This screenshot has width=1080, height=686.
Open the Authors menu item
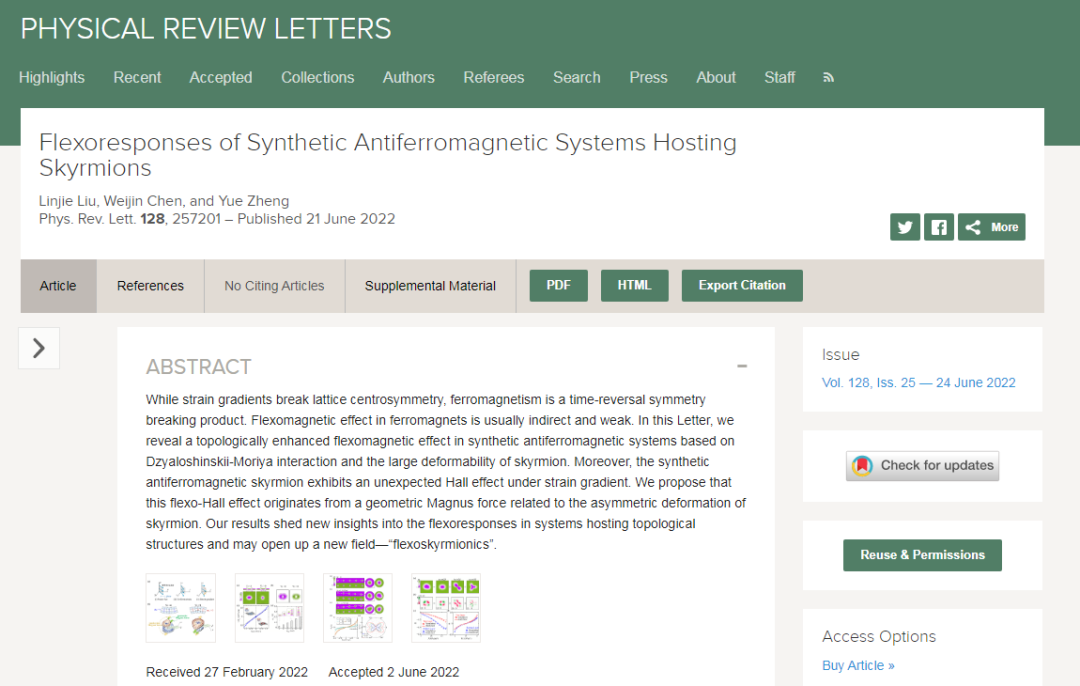click(x=408, y=78)
